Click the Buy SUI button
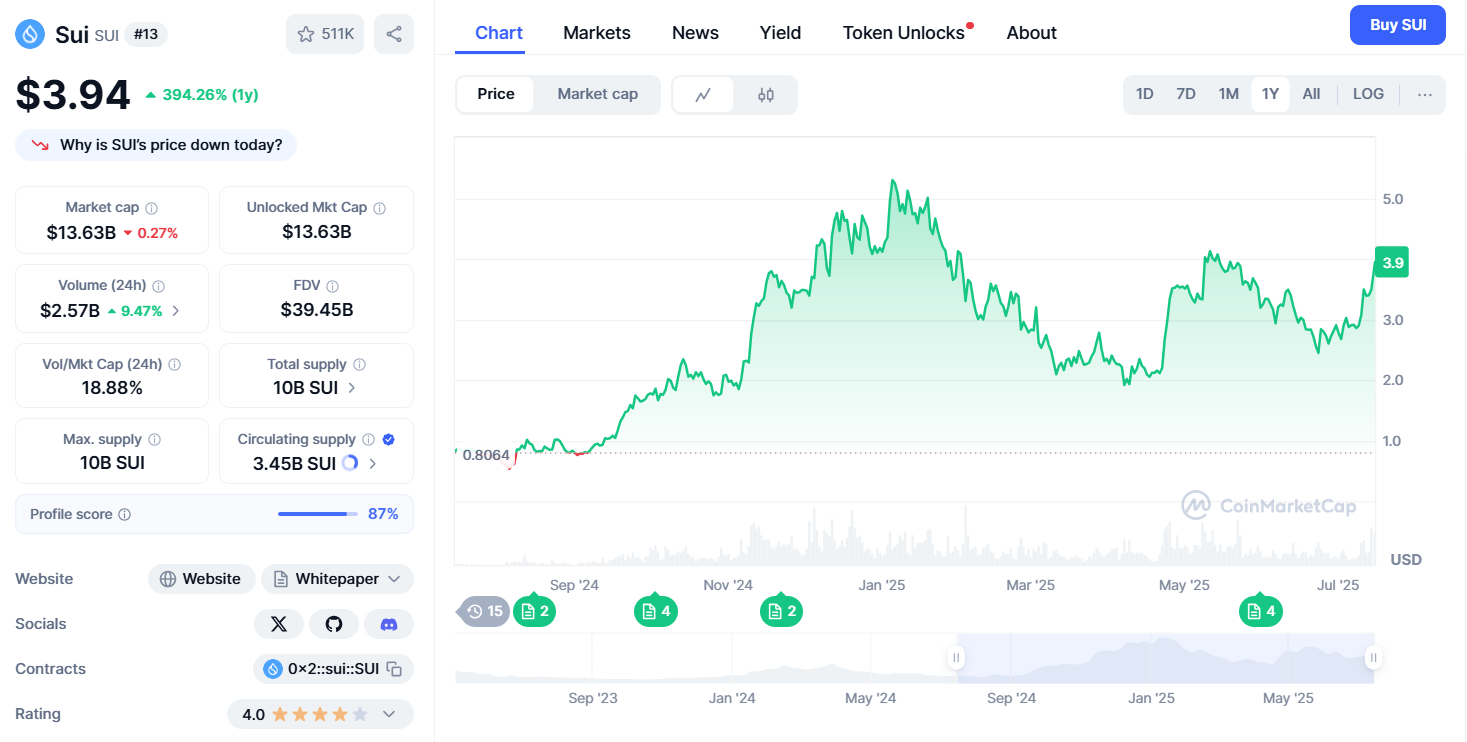Screen dimensions: 1467x742 pos(1398,25)
